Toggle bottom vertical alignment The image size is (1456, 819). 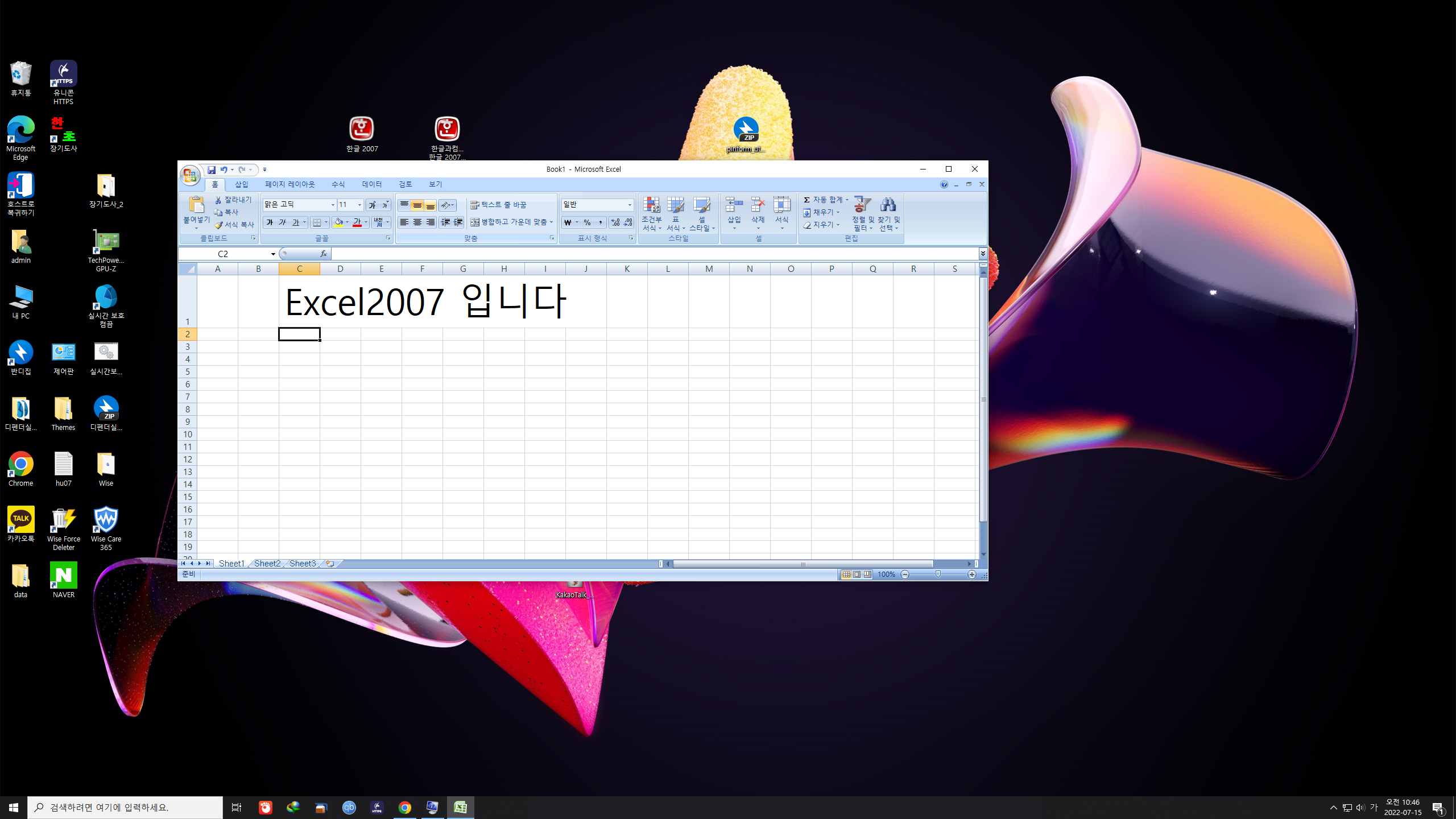point(431,205)
